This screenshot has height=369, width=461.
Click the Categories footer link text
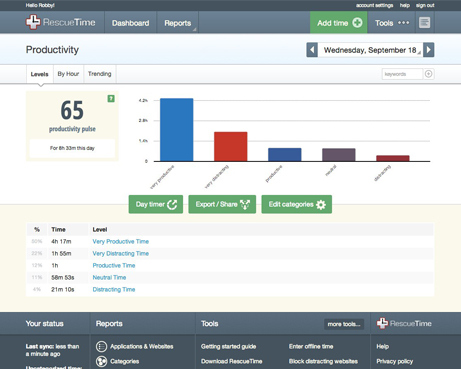pyautogui.click(x=125, y=361)
